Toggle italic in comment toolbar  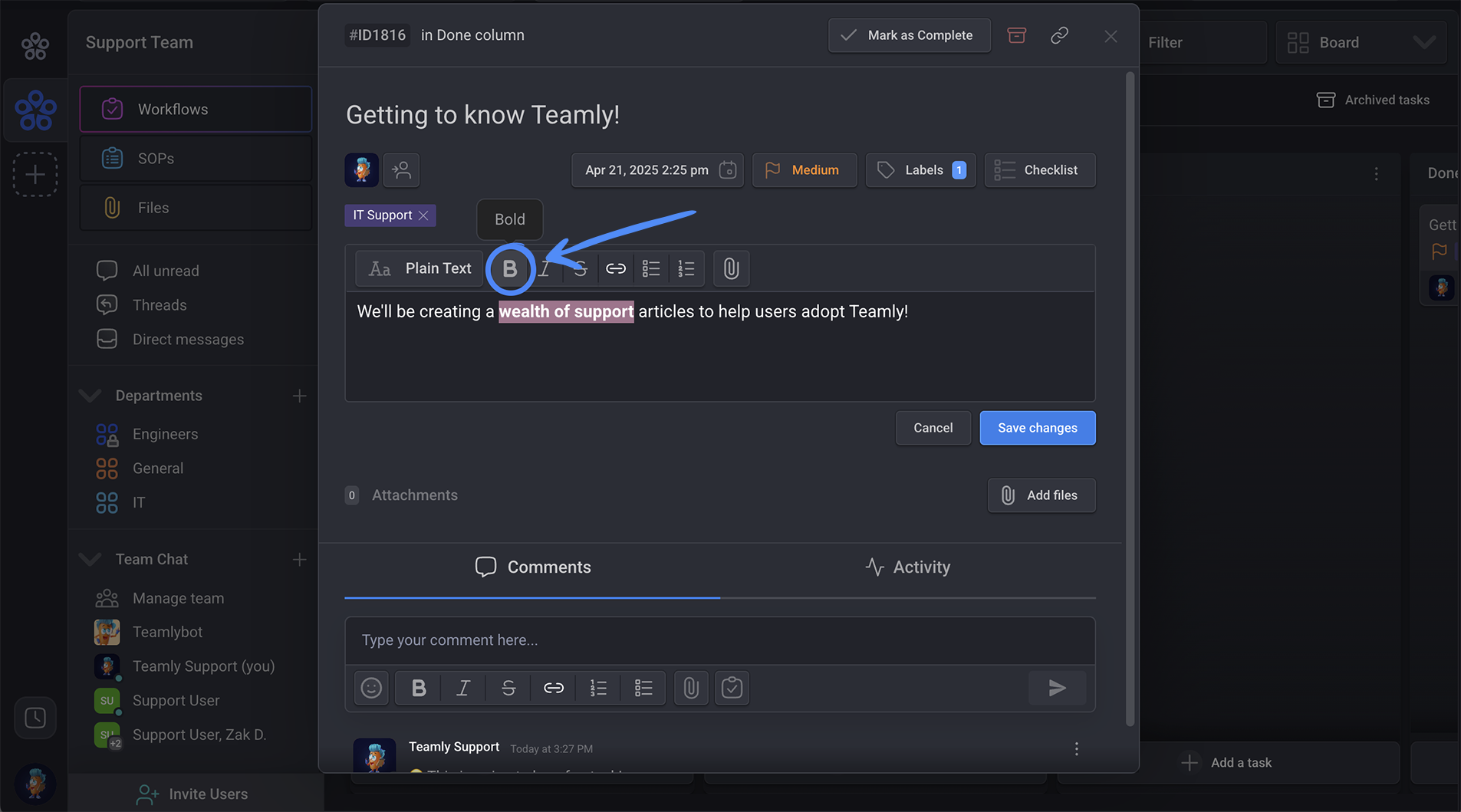463,688
